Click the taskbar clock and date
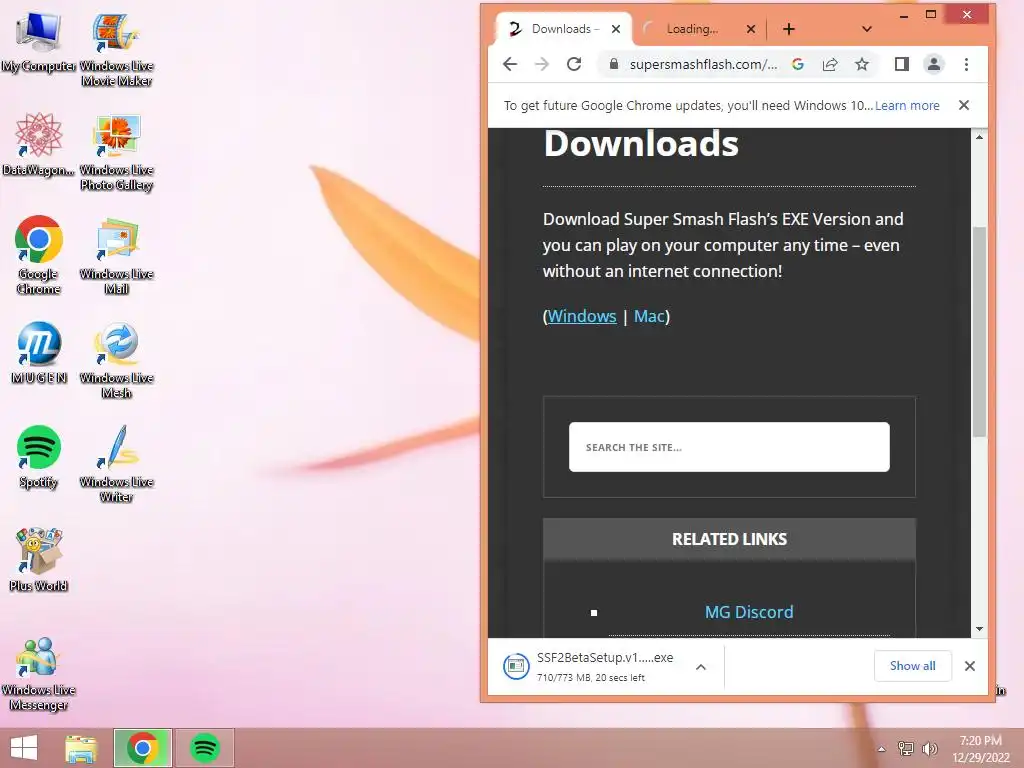This screenshot has width=1024, height=768. (x=980, y=748)
